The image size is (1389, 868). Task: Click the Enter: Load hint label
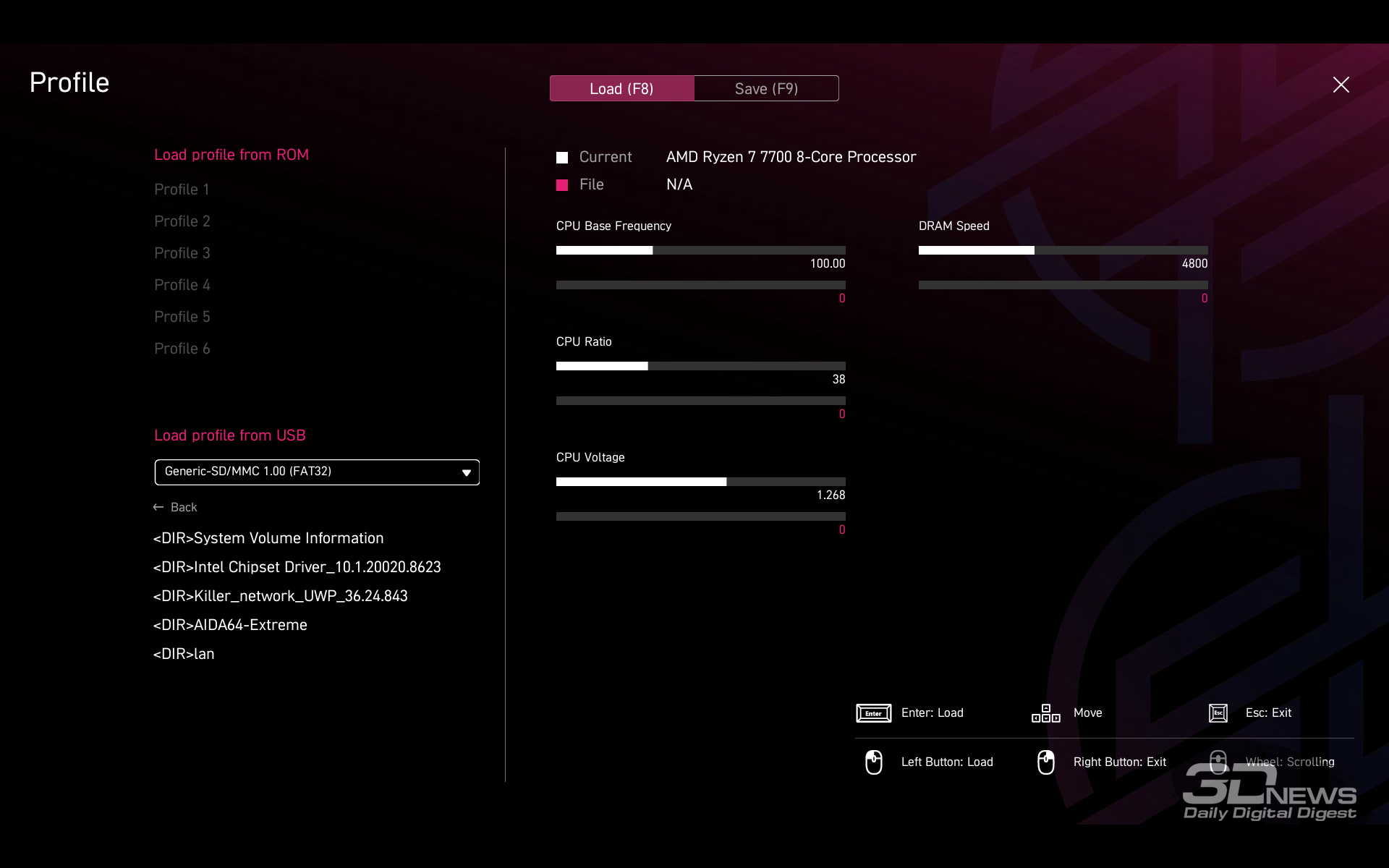click(933, 713)
